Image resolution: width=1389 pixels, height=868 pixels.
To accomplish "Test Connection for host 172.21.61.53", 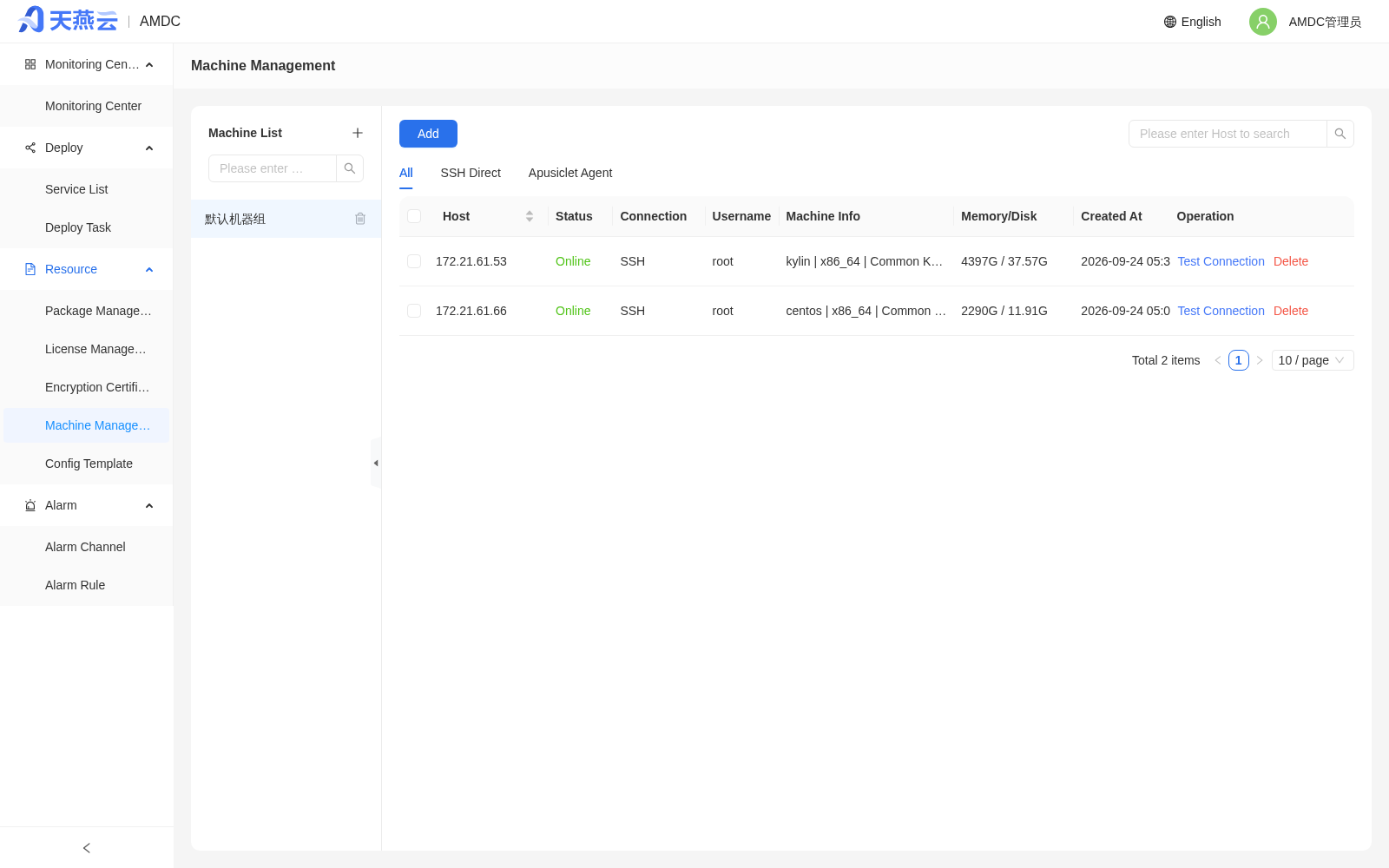I will point(1221,261).
